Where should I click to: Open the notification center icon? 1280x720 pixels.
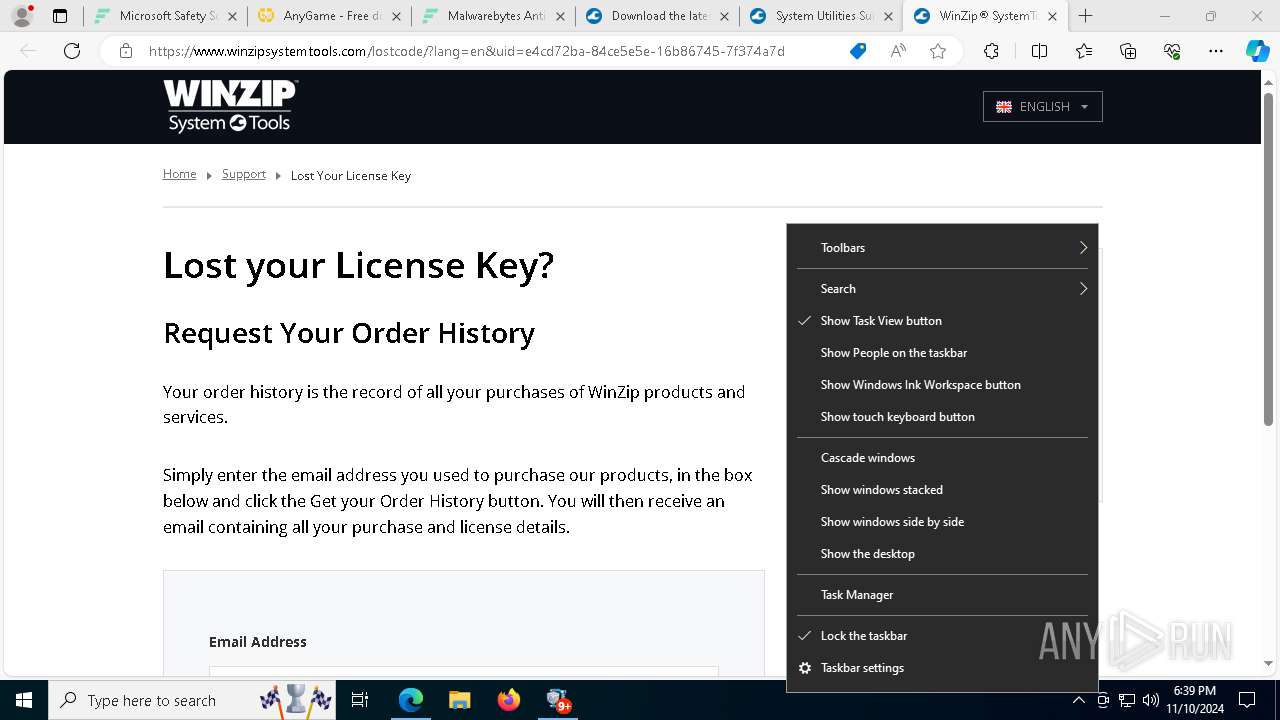coord(1247,700)
